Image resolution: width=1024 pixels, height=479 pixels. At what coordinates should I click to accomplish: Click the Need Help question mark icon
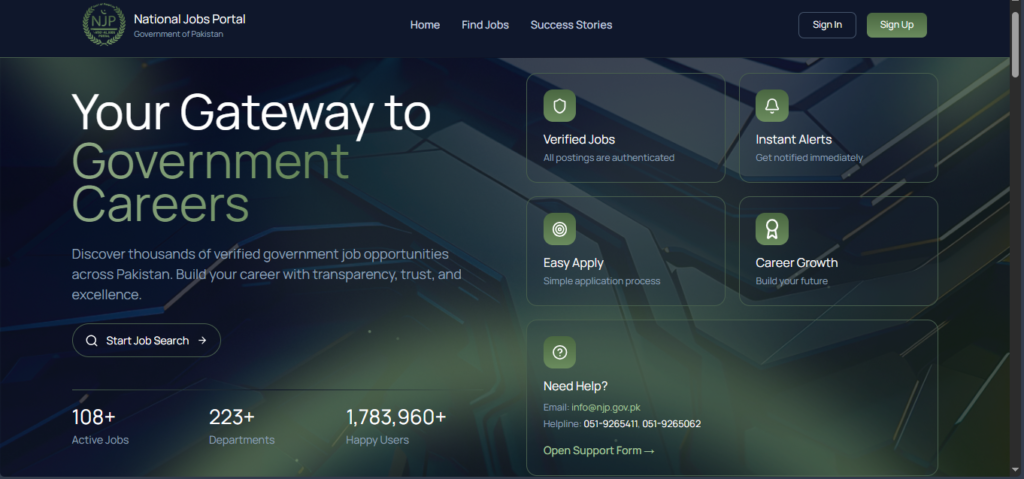click(560, 353)
